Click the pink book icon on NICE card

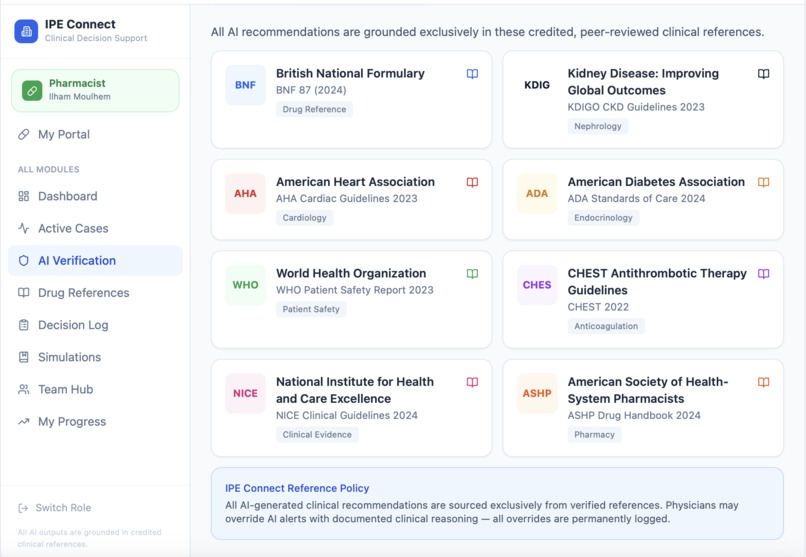[x=472, y=382]
